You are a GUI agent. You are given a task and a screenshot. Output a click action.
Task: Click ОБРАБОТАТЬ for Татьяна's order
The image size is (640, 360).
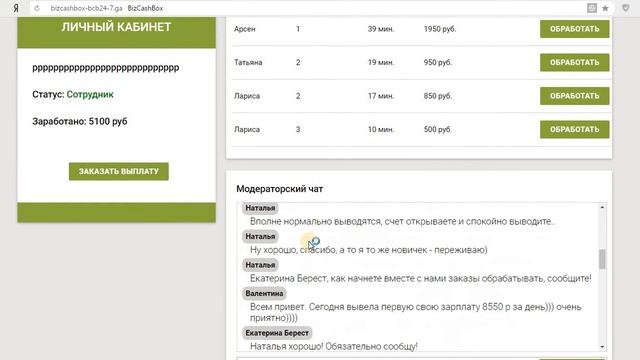click(574, 62)
